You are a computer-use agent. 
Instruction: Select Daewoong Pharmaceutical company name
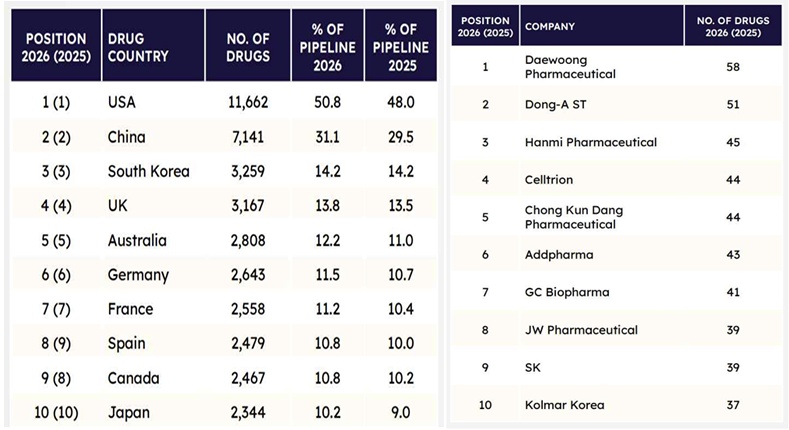pos(570,67)
